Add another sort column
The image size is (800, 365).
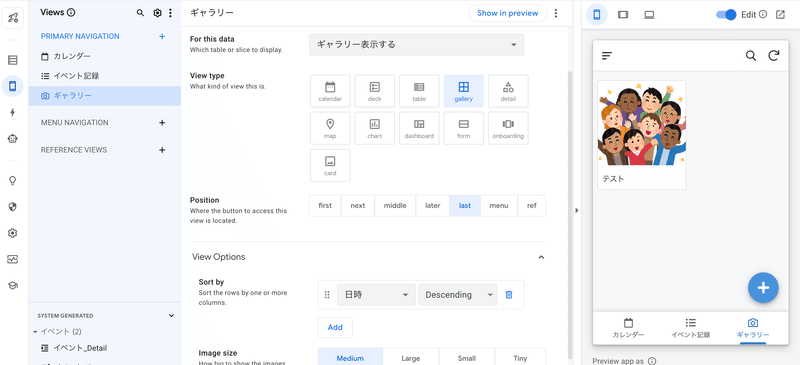(x=335, y=327)
